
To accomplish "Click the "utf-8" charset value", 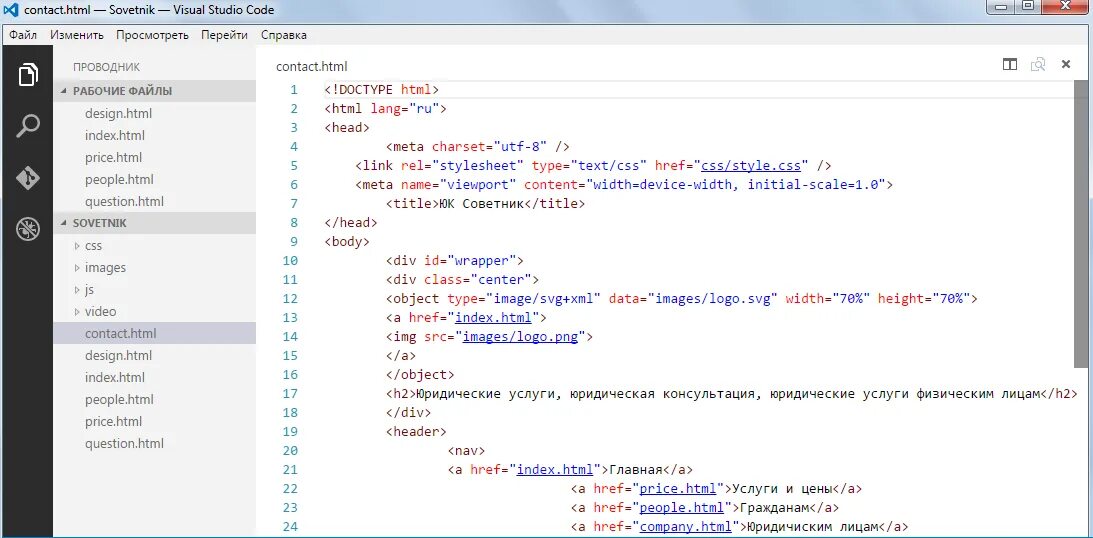I will (x=520, y=147).
